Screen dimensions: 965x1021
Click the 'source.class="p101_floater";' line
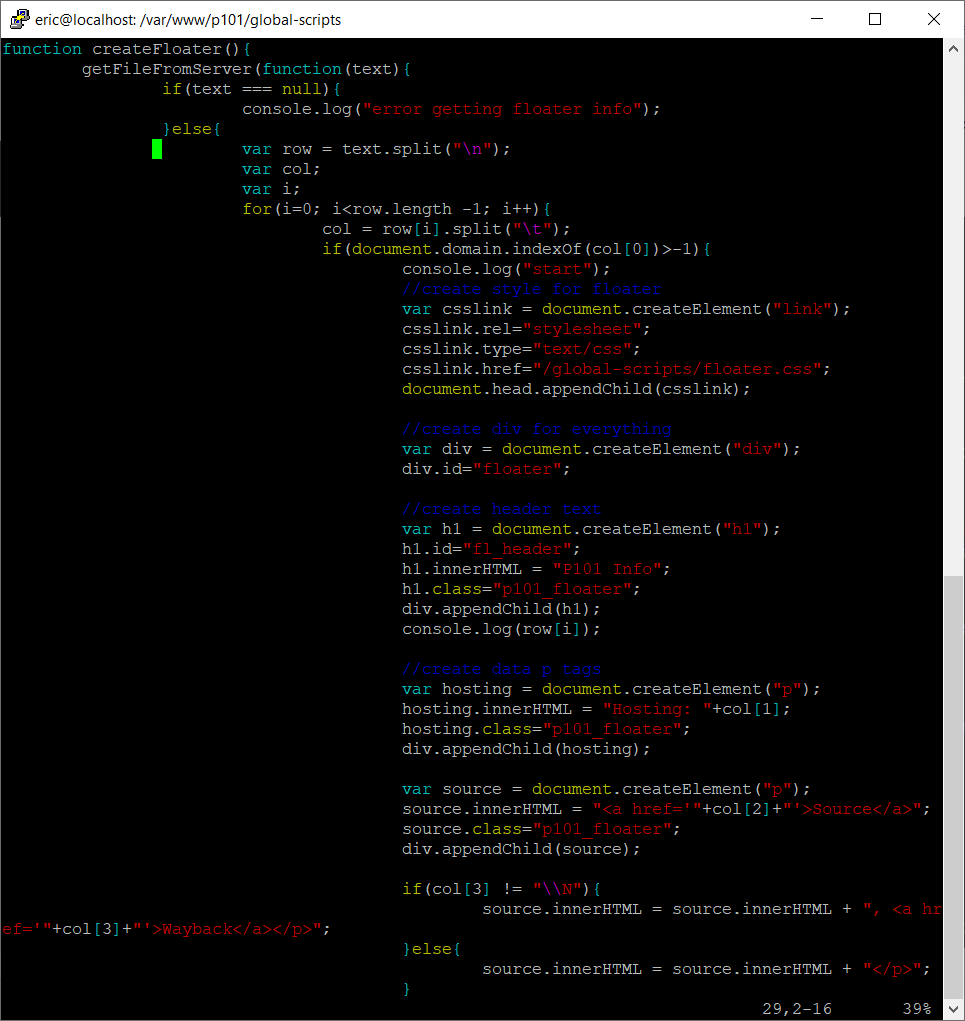(x=541, y=829)
